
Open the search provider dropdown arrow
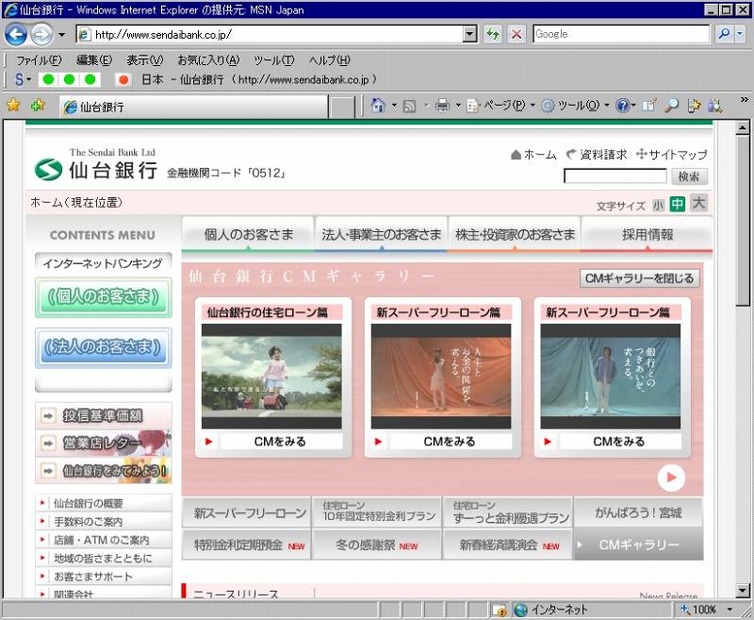(740, 34)
